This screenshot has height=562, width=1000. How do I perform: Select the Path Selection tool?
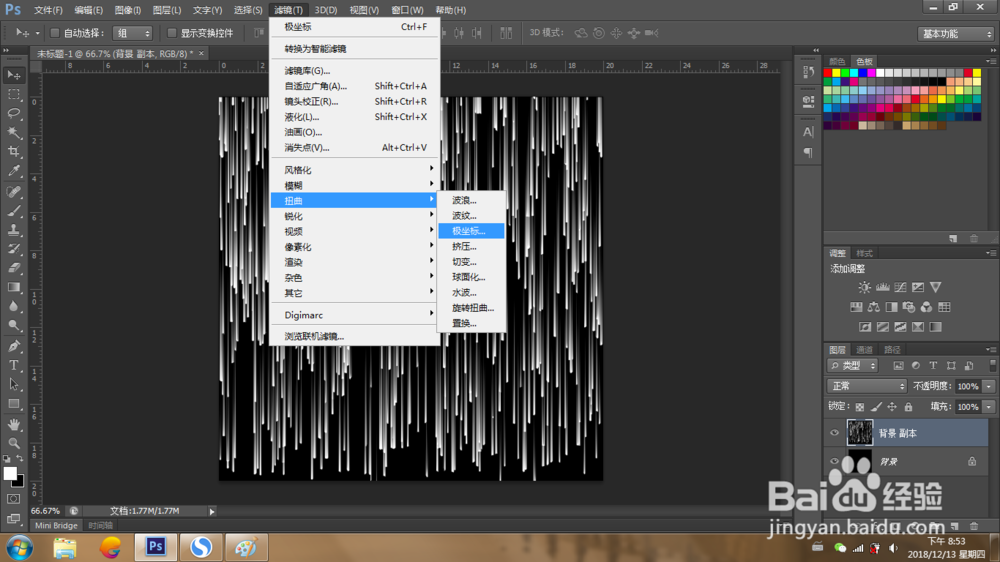[13, 385]
